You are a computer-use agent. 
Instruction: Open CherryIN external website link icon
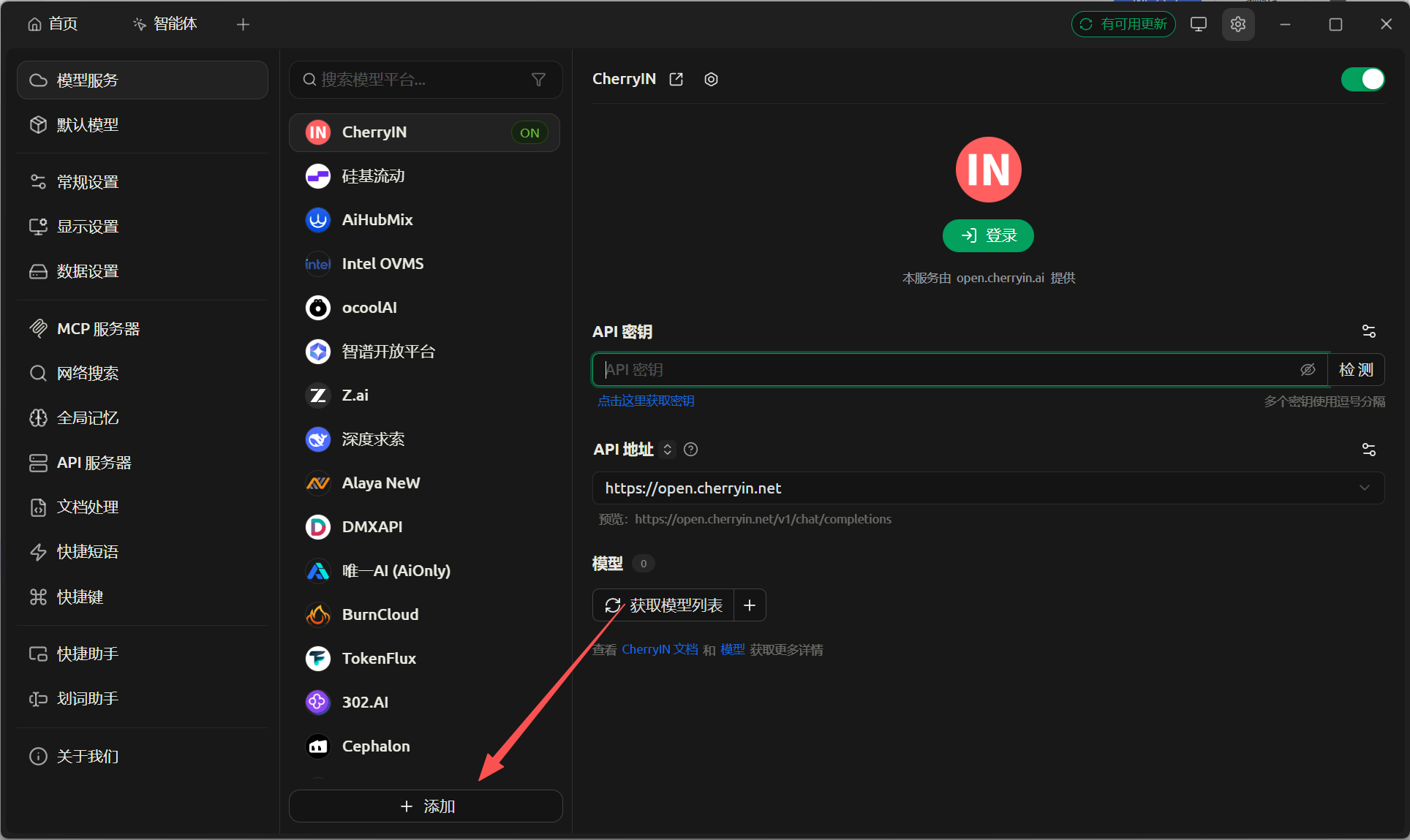tap(676, 79)
